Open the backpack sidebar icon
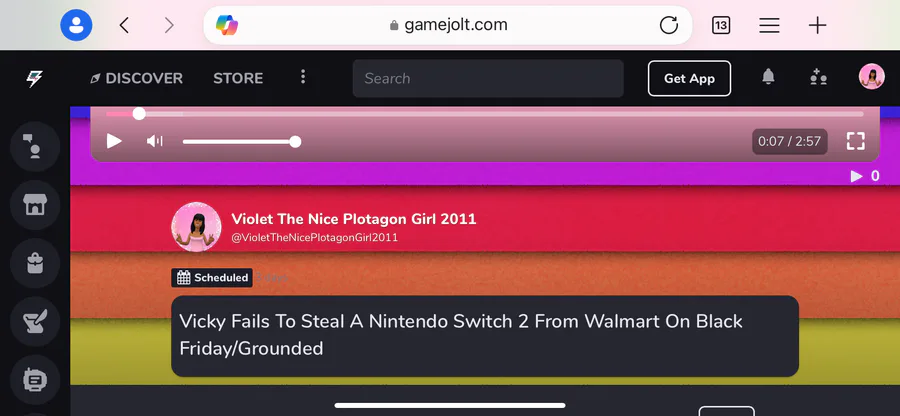The width and height of the screenshot is (900, 416). pos(35,263)
